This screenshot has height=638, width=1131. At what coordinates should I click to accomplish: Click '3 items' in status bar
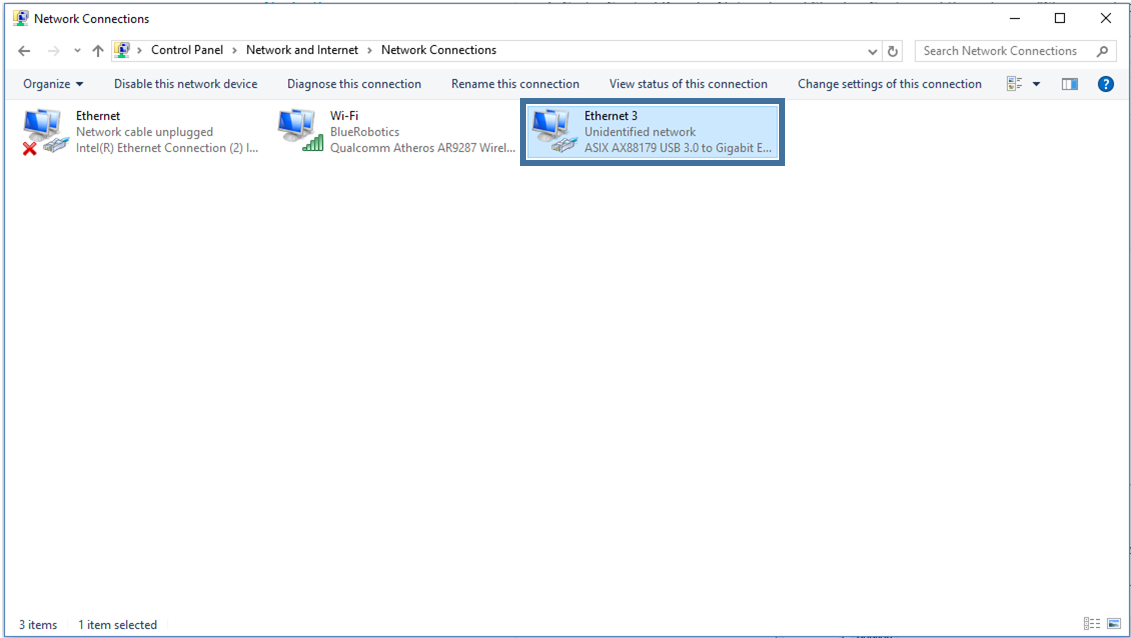(x=38, y=625)
